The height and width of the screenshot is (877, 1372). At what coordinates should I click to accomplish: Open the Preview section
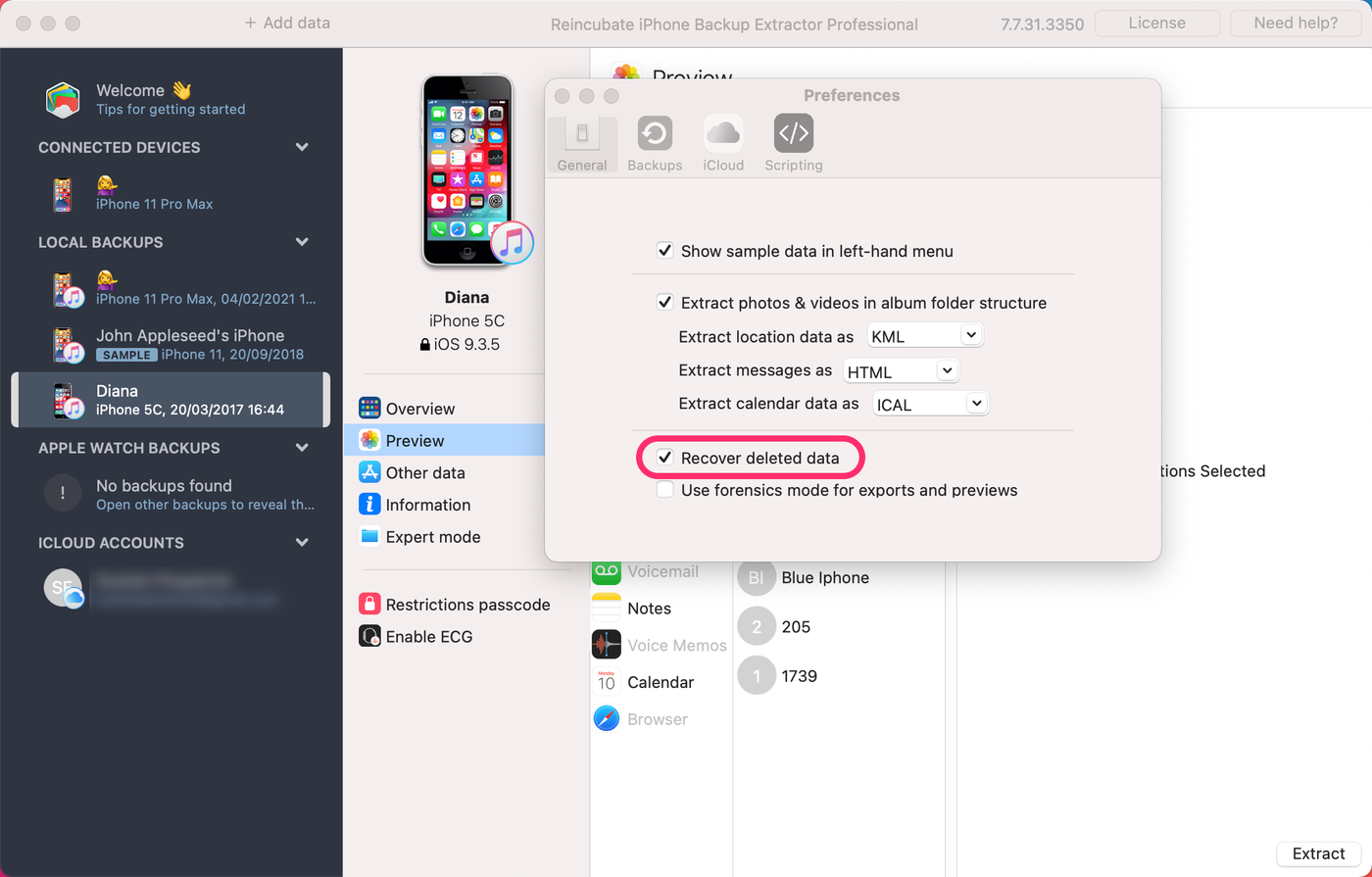pos(416,441)
